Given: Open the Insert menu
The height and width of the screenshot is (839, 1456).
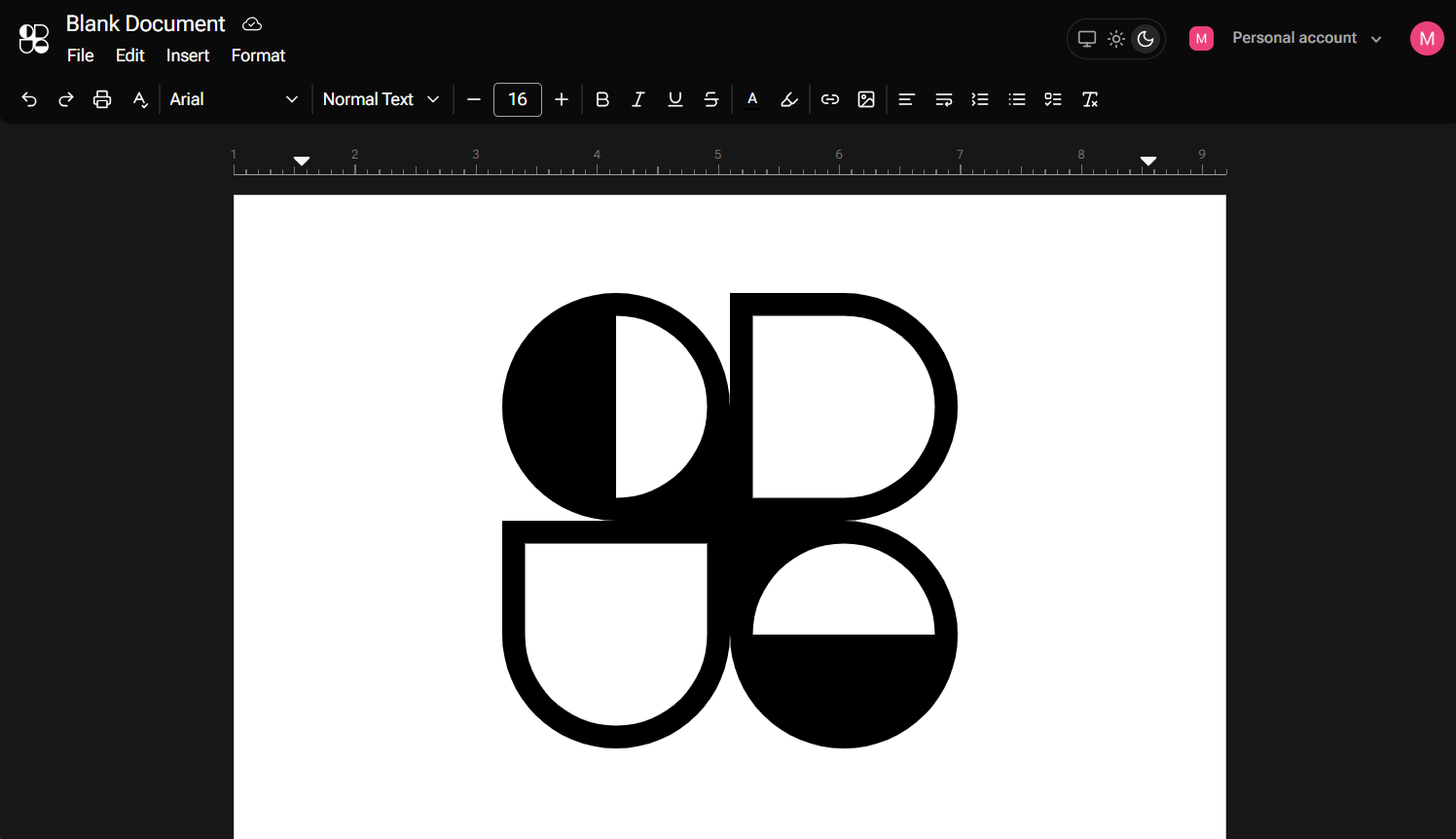Looking at the screenshot, I should click(188, 55).
